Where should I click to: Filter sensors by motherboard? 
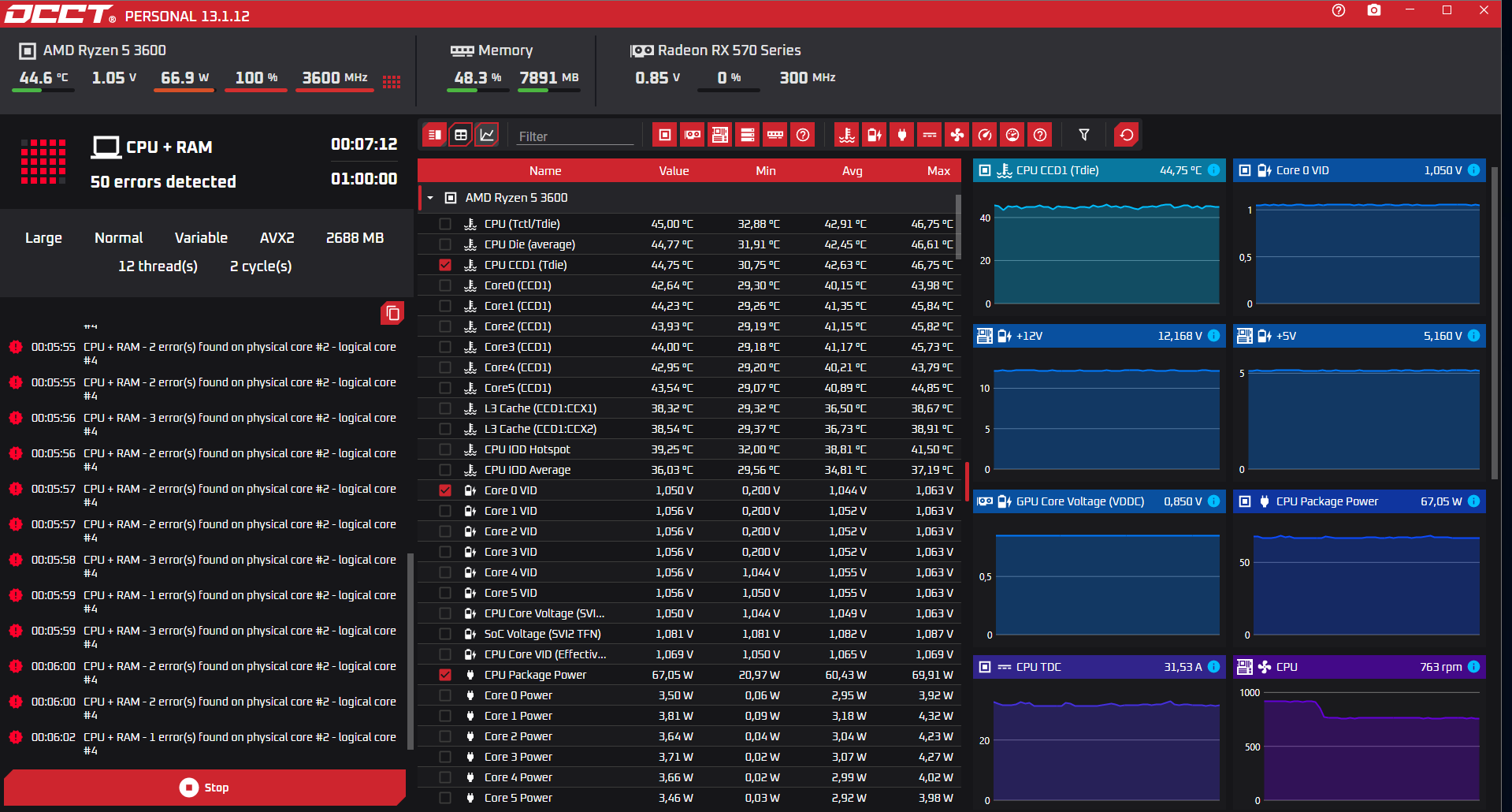coord(720,135)
